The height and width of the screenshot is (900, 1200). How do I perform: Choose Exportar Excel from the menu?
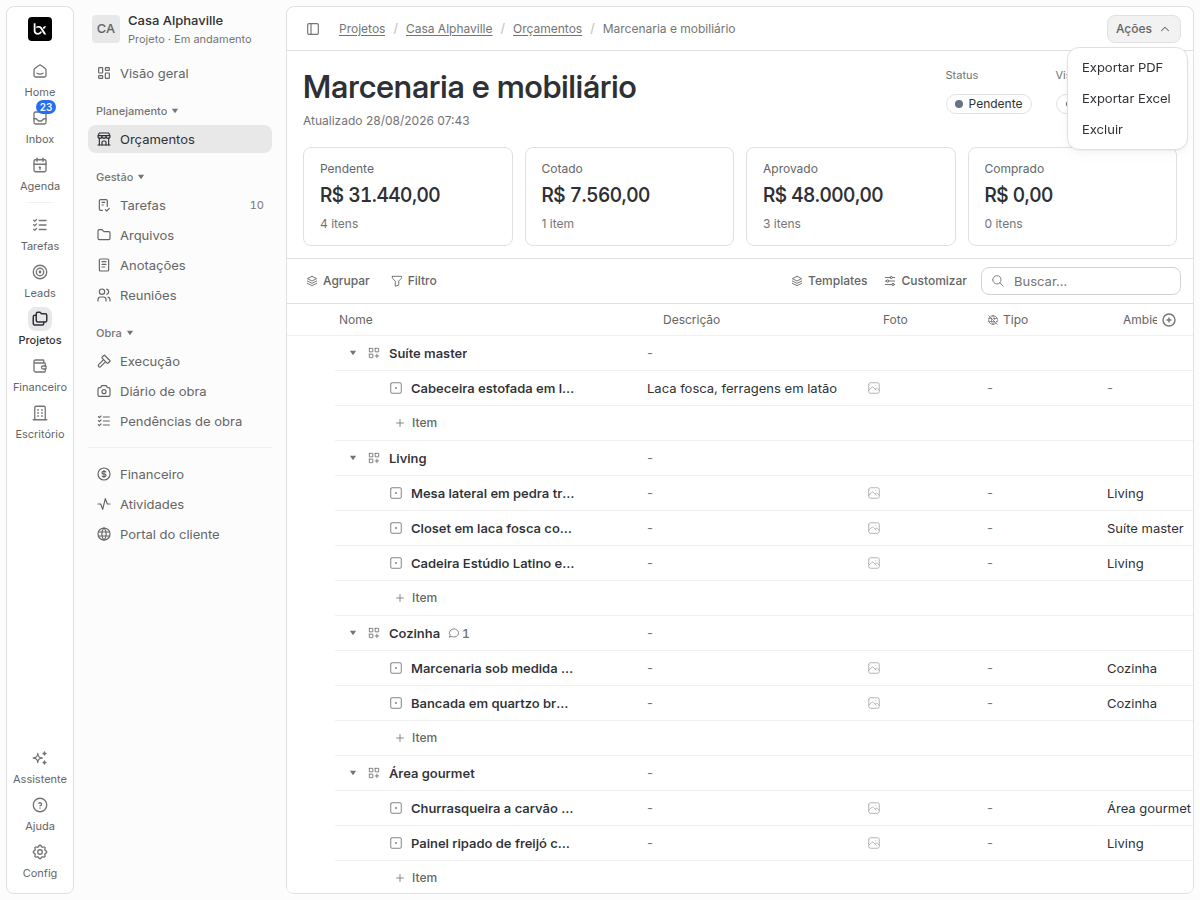(x=1127, y=99)
